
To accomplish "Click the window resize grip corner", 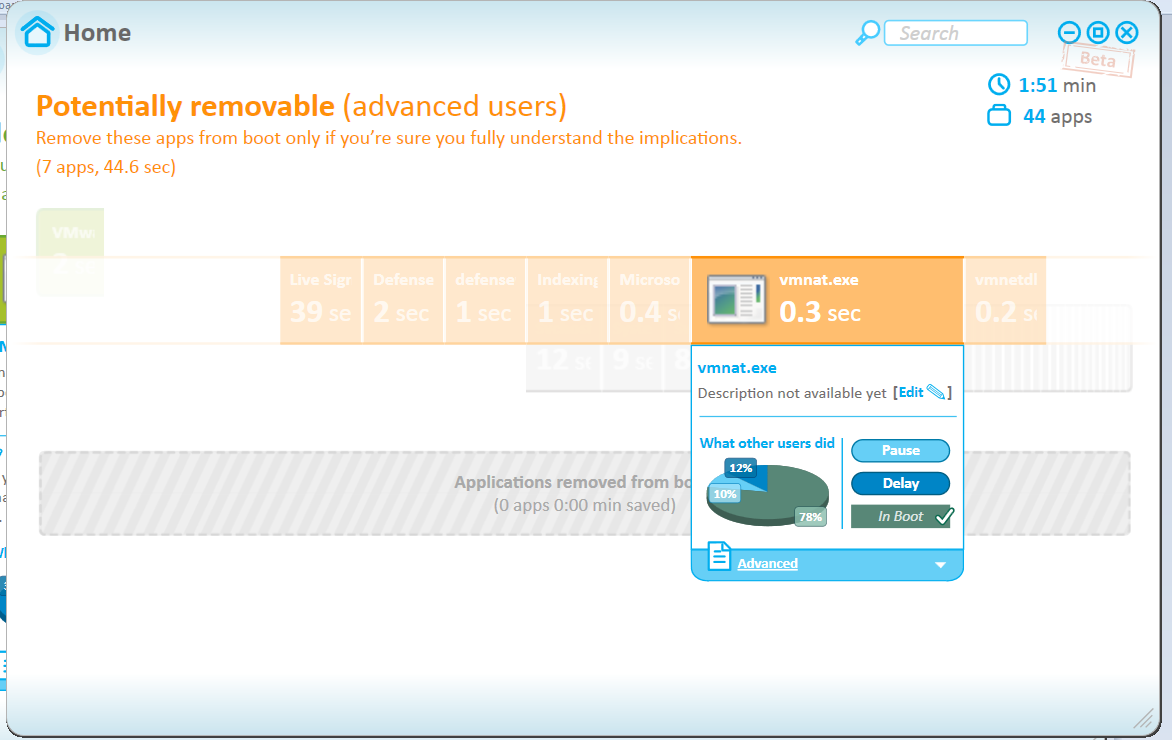I will (x=1144, y=719).
